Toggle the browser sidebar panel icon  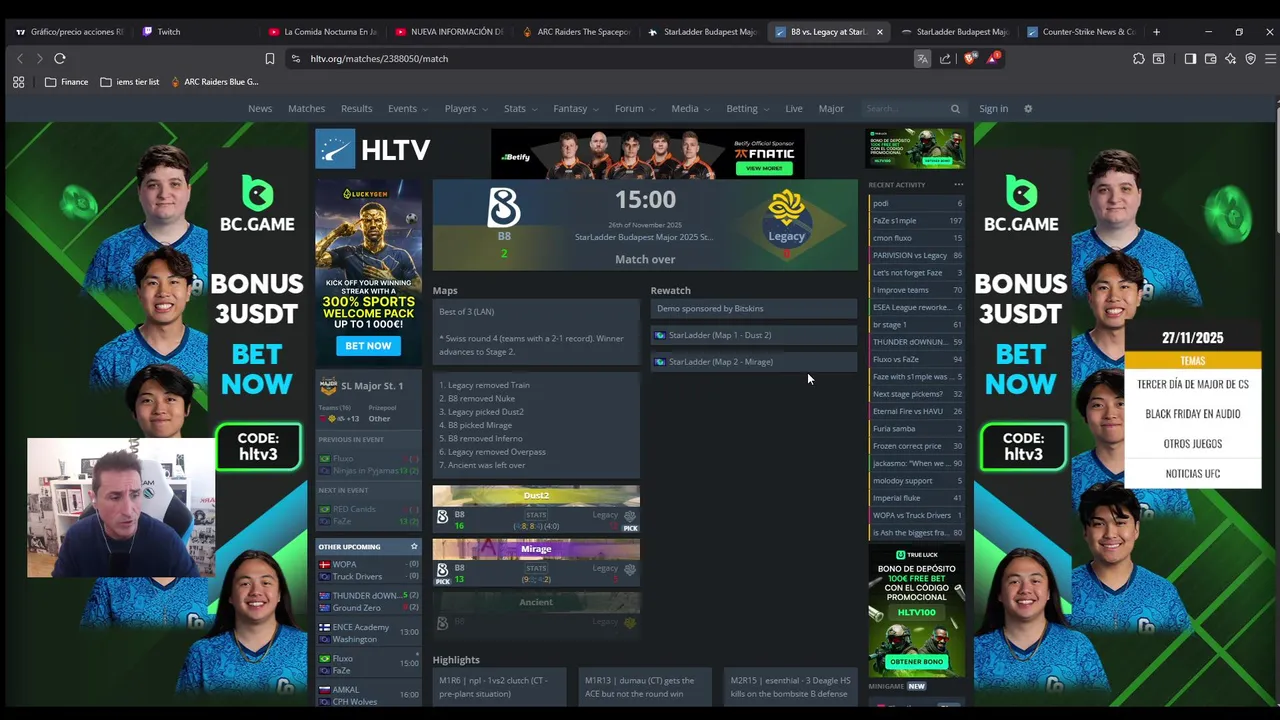[1190, 59]
